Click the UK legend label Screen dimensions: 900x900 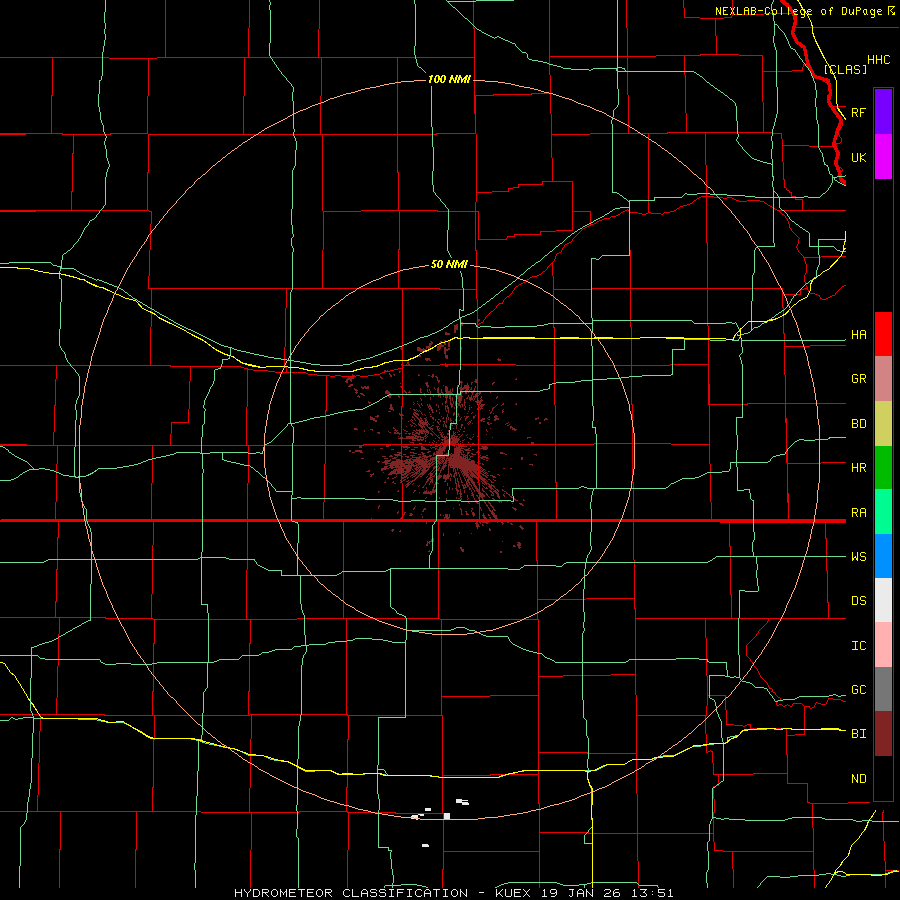859,157
